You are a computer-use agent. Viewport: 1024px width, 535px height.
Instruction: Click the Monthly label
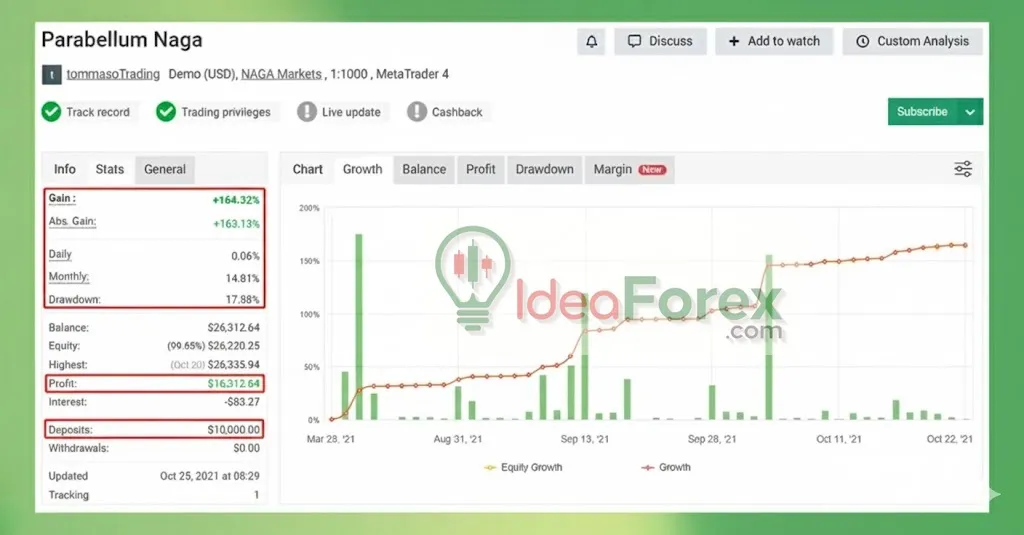(69, 276)
